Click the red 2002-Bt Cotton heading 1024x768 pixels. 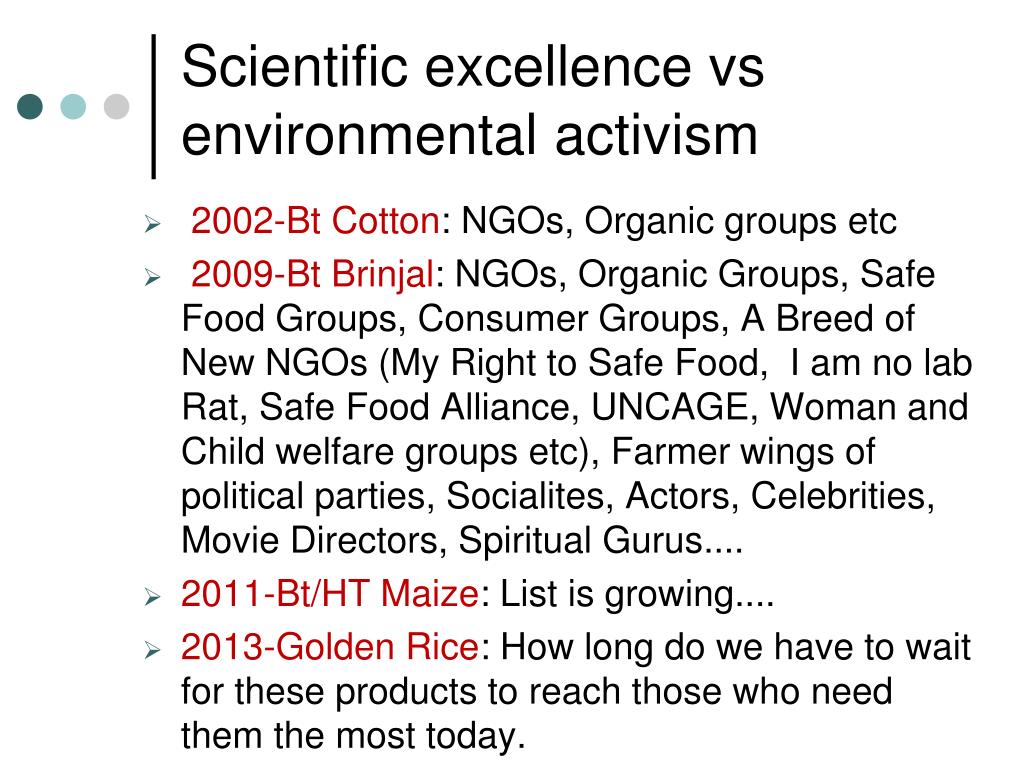tap(315, 221)
